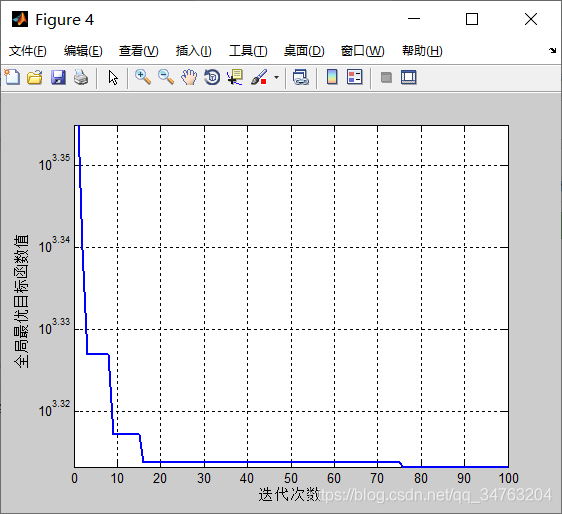Image resolution: width=562 pixels, height=514 pixels.
Task: Click the x-axis tick label 0
Action: (74, 478)
